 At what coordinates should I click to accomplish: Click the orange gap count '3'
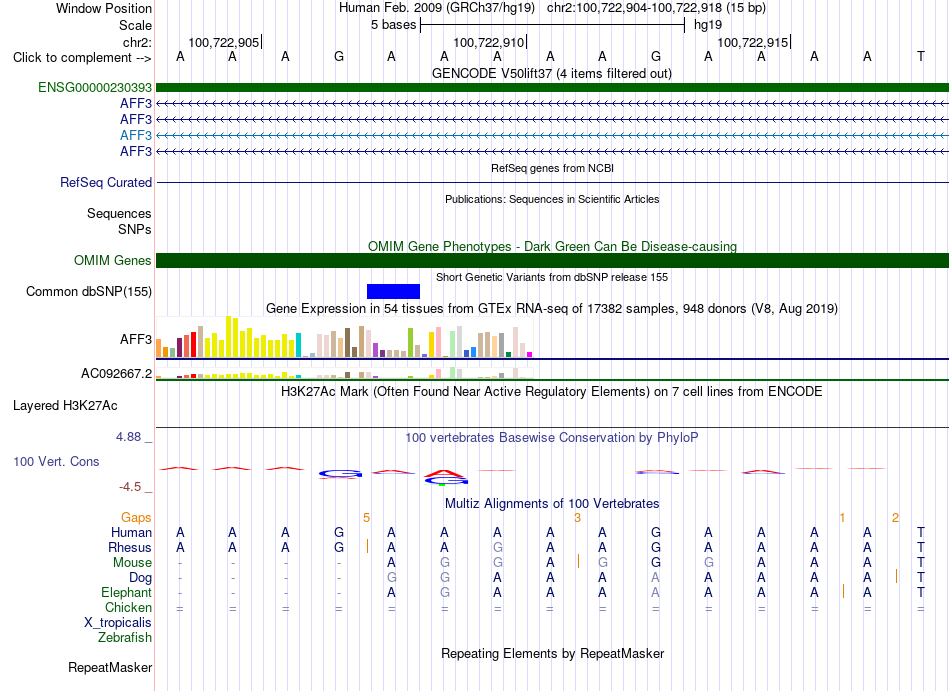pyautogui.click(x=577, y=518)
